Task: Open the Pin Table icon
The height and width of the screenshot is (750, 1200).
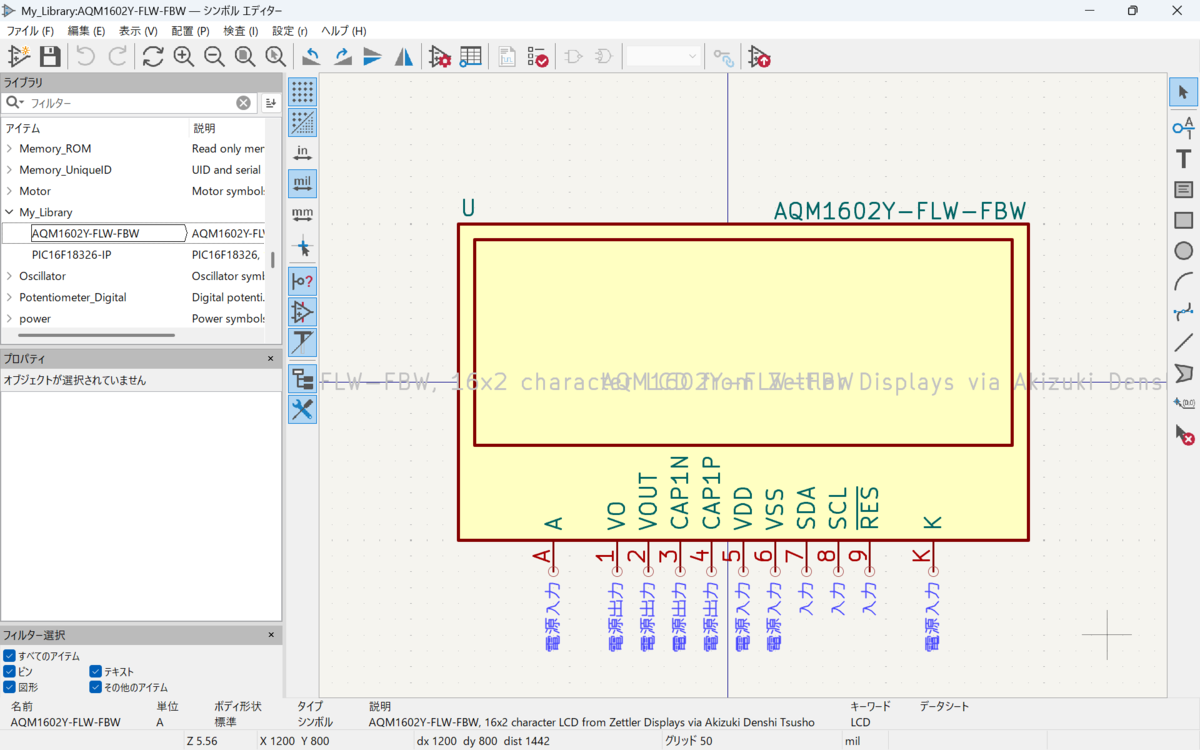Action: click(471, 56)
